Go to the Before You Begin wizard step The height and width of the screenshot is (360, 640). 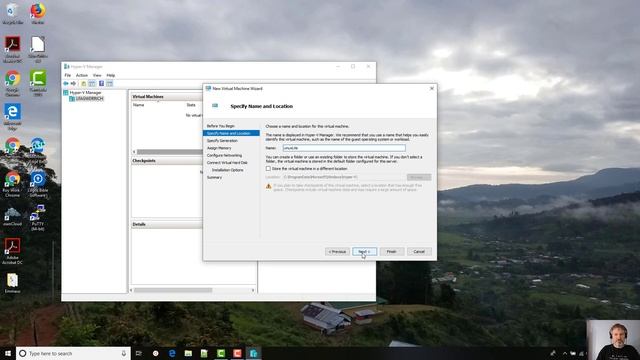220,126
